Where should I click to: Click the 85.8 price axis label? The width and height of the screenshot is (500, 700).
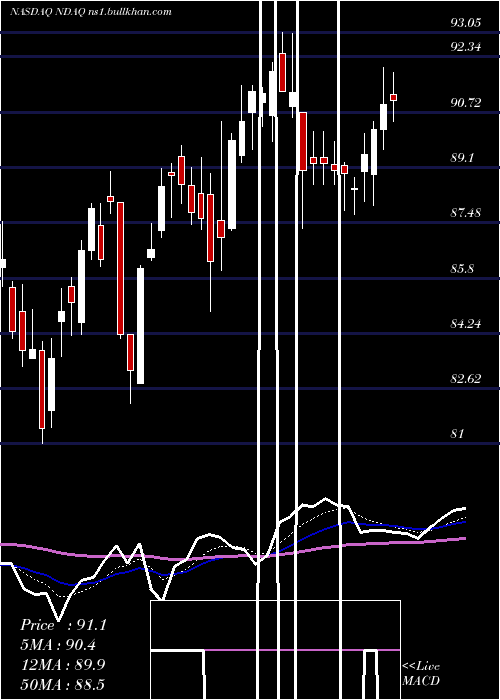(x=462, y=269)
